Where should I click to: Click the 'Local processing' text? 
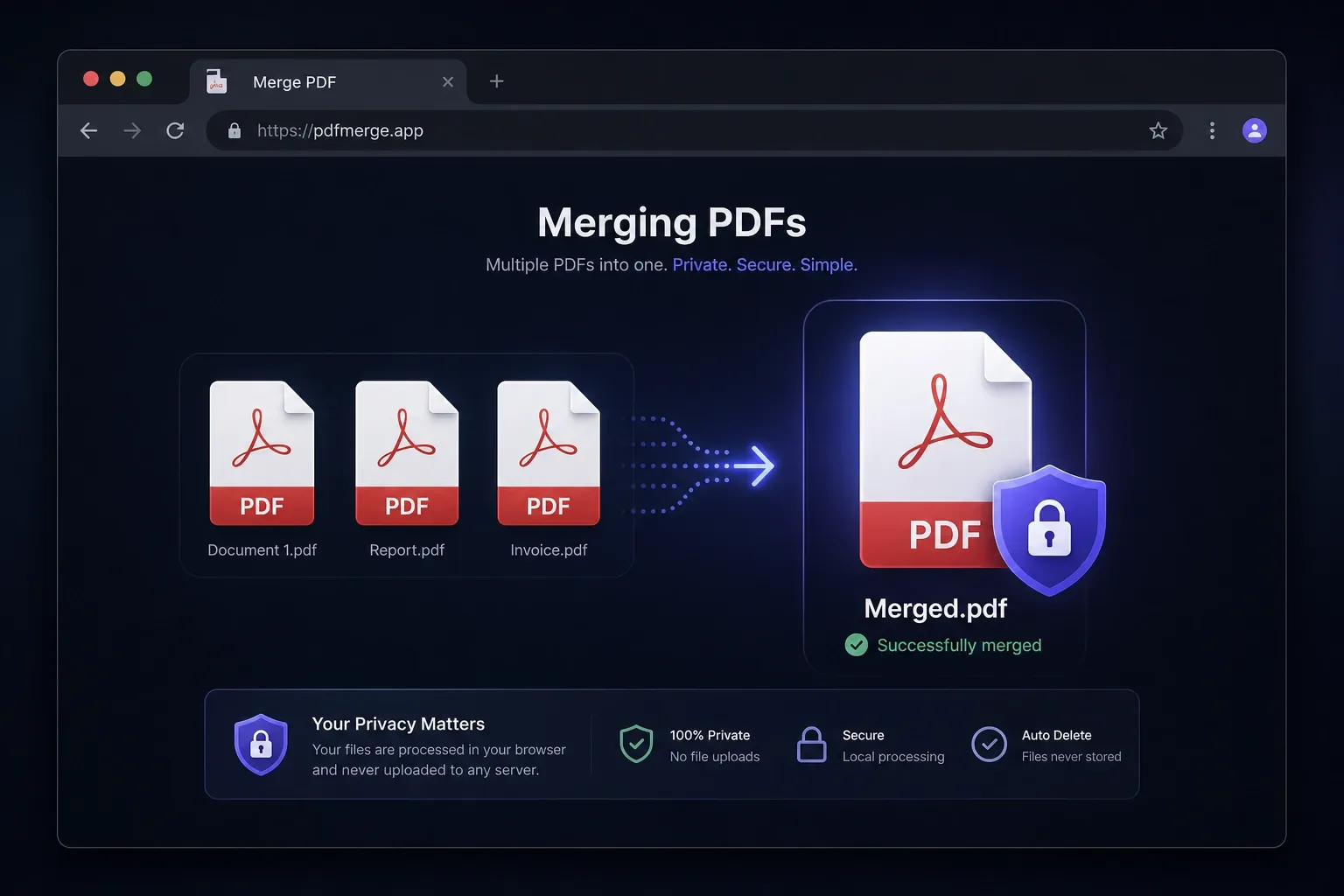pyautogui.click(x=893, y=756)
